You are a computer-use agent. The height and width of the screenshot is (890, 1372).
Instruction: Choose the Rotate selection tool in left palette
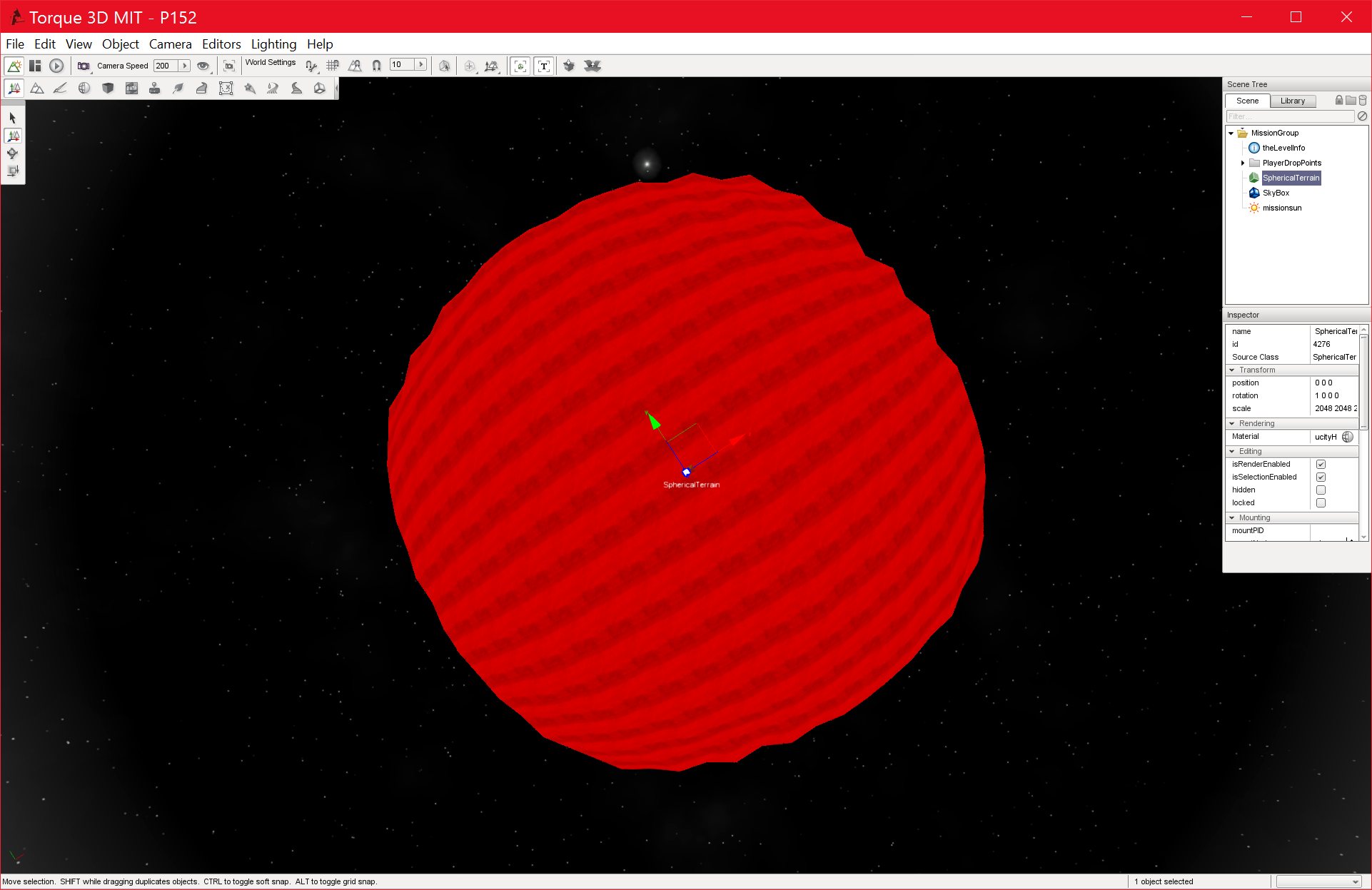(x=13, y=153)
